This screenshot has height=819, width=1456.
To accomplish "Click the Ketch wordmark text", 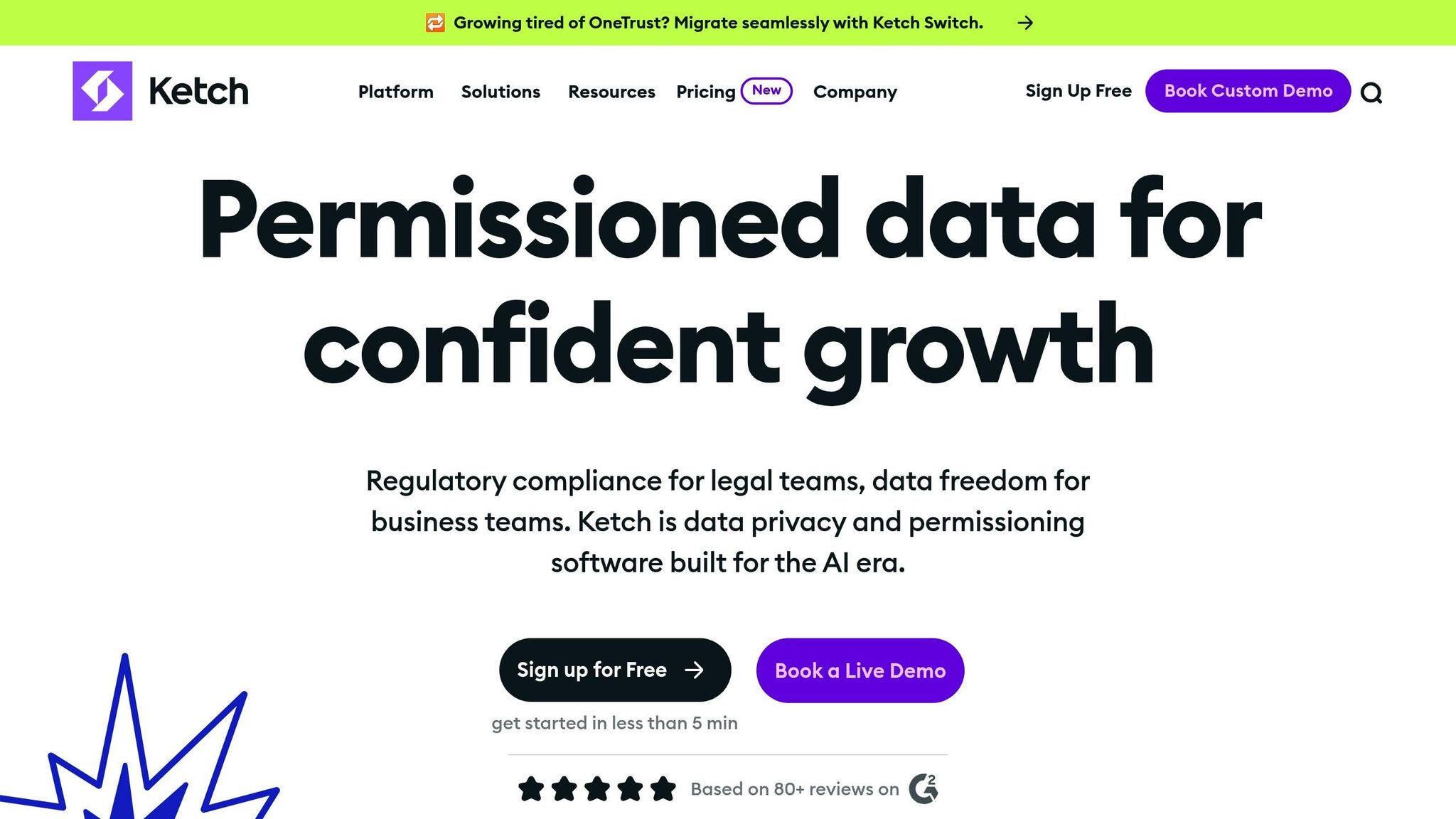I will pos(198,91).
